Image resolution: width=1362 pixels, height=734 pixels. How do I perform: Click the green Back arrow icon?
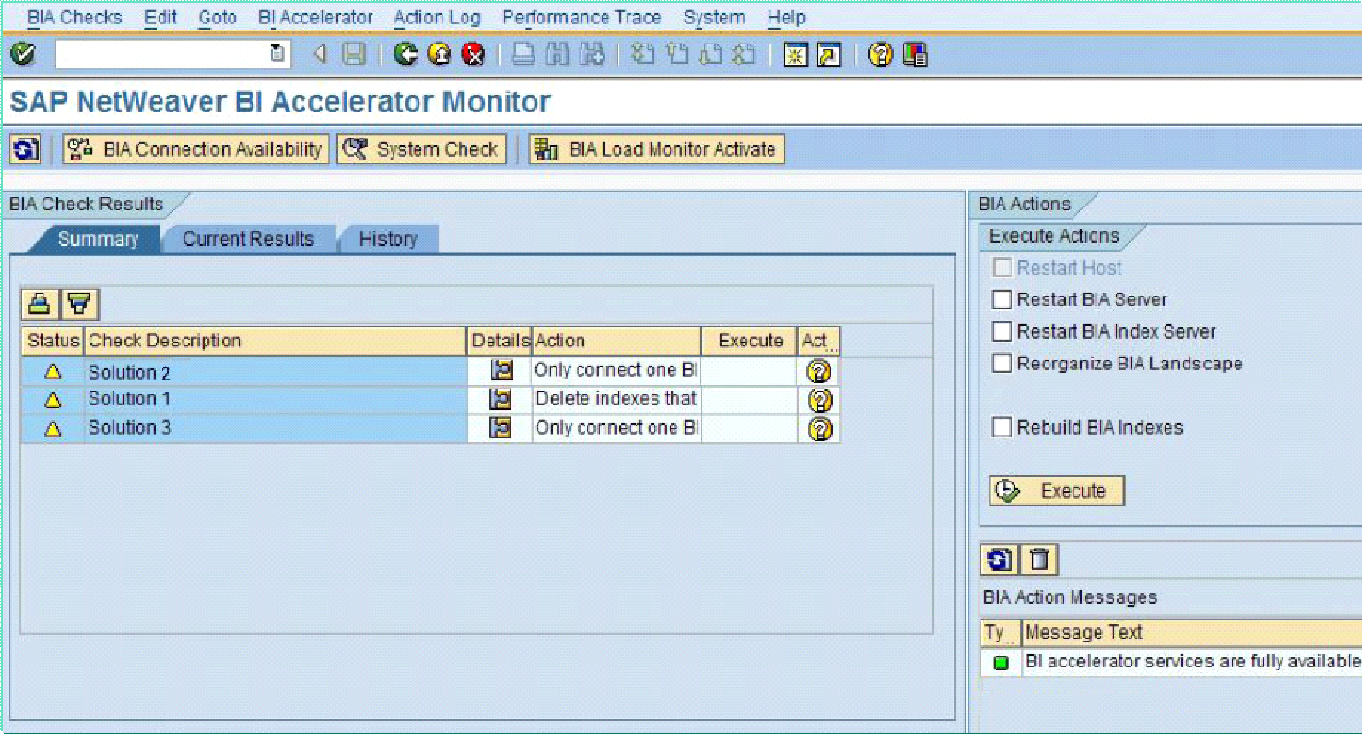tap(405, 54)
